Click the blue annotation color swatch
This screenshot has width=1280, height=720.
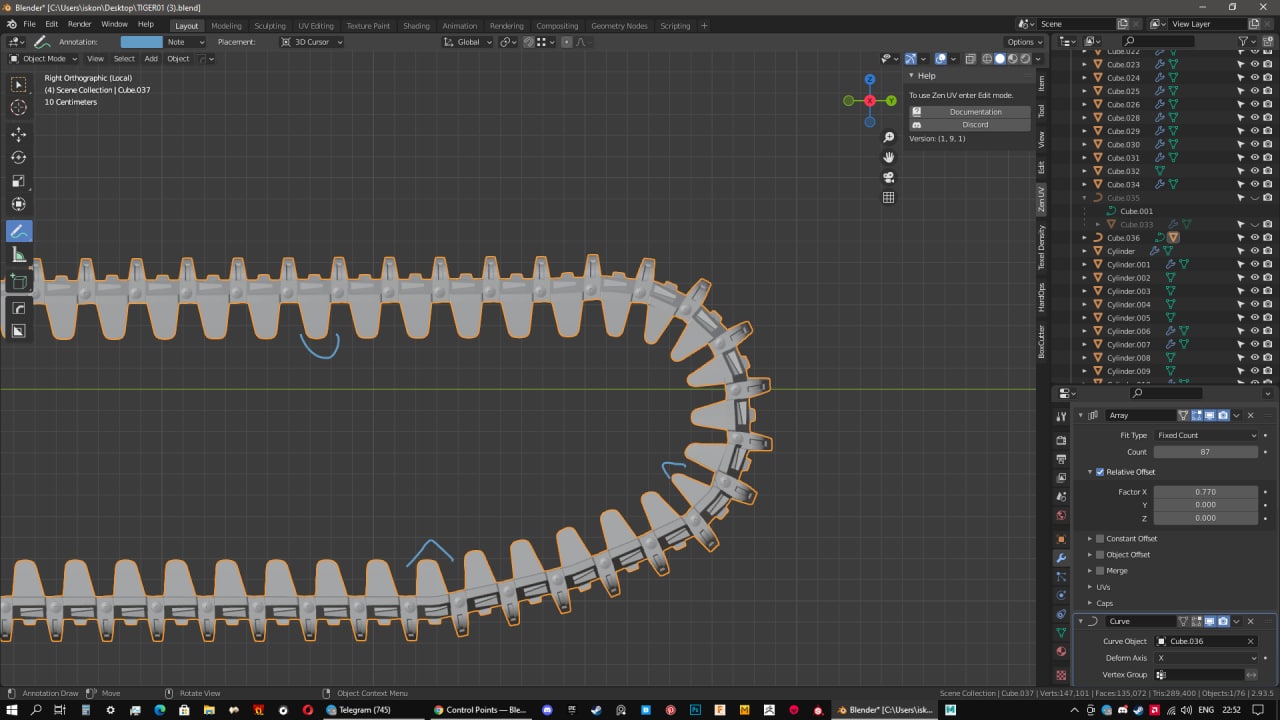pyautogui.click(x=141, y=42)
